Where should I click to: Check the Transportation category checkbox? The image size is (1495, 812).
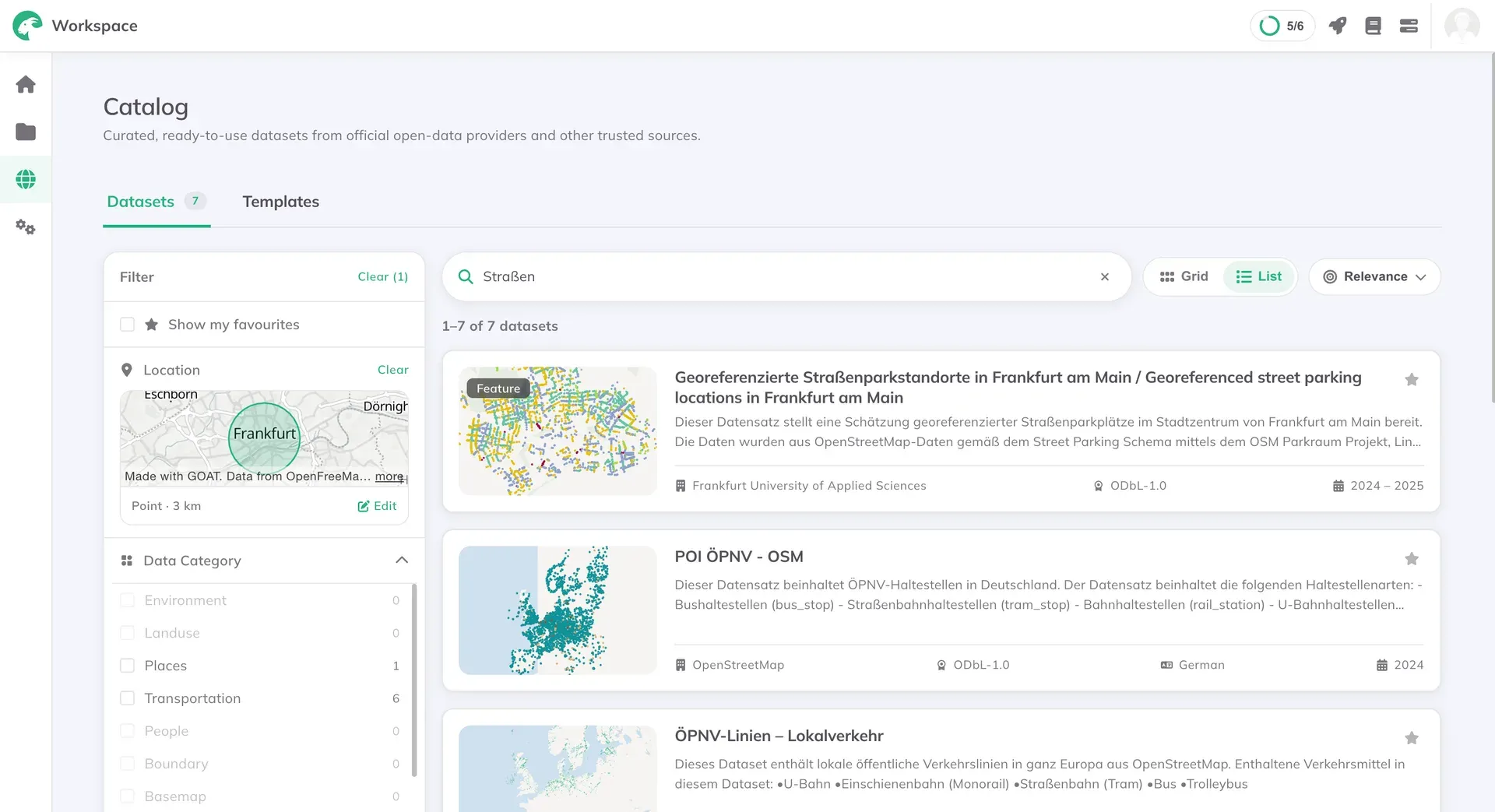pyautogui.click(x=128, y=698)
